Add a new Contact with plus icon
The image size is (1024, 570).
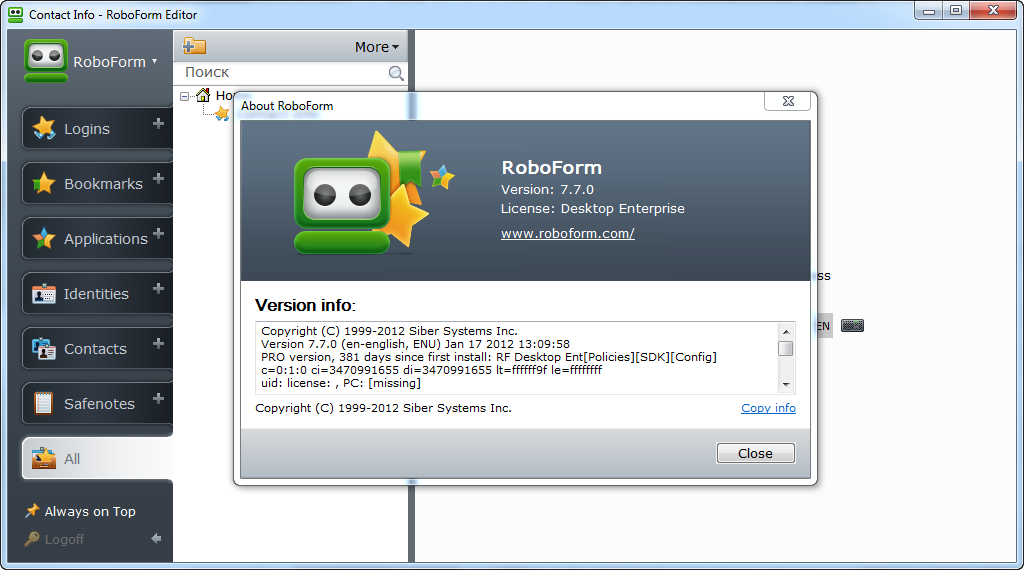[158, 343]
